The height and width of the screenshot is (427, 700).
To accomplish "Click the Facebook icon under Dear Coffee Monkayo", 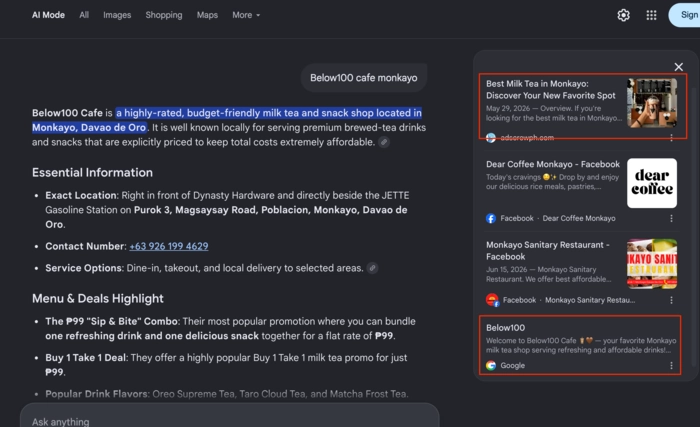I will coord(491,218).
